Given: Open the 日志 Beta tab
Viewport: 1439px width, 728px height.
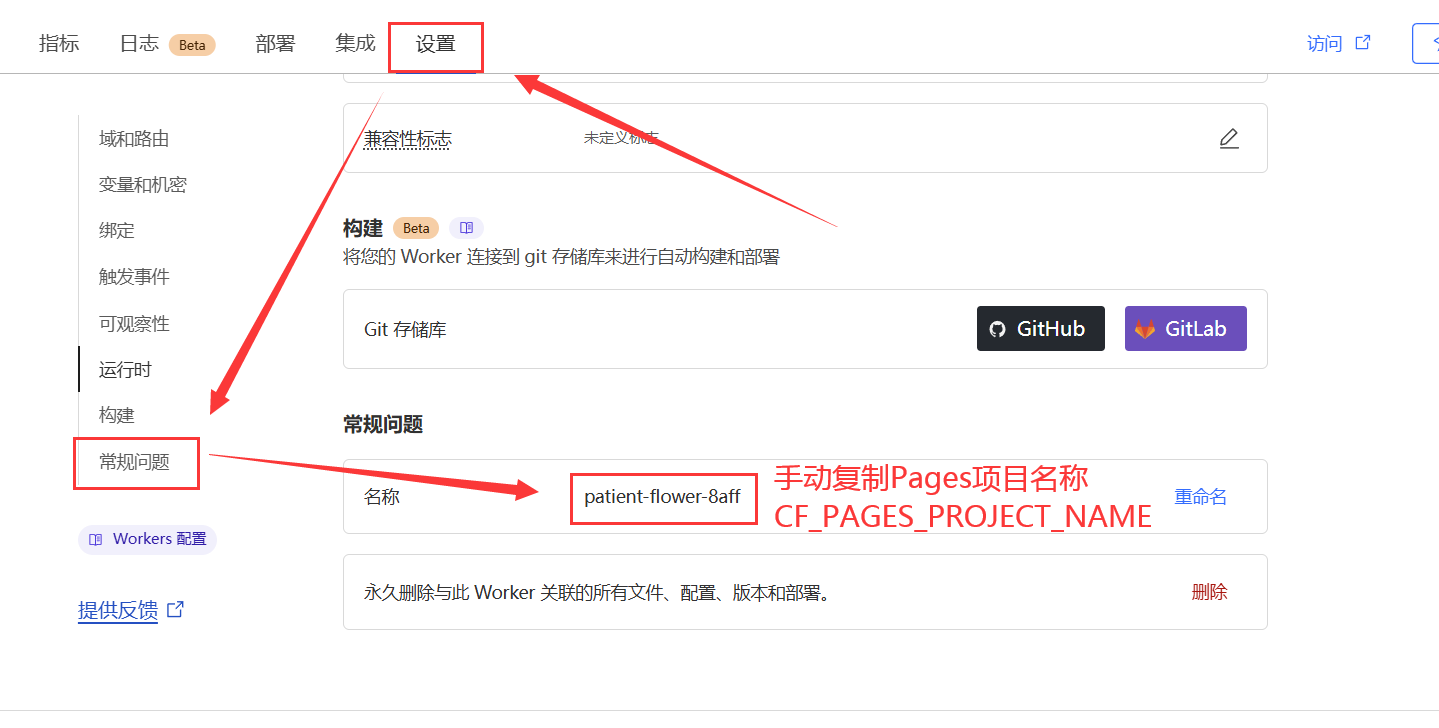Looking at the screenshot, I should click(x=139, y=43).
